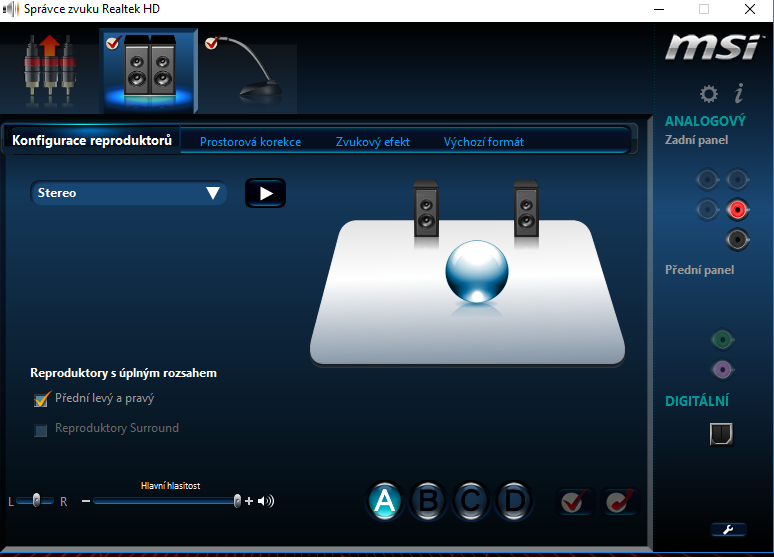Select the Speakers device icon
This screenshot has height=560, width=774.
click(x=149, y=71)
